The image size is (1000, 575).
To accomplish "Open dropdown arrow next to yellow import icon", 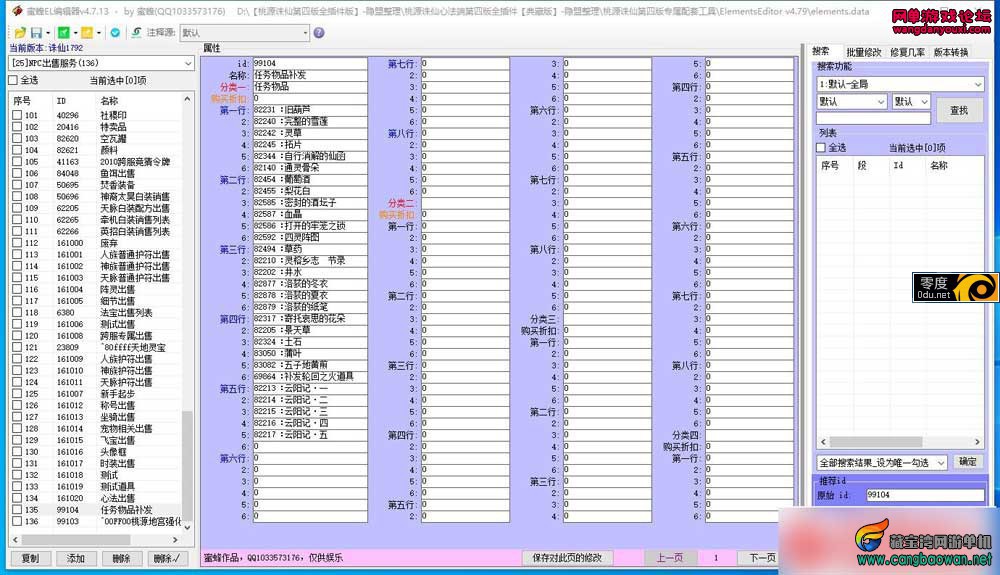I will tap(99, 33).
